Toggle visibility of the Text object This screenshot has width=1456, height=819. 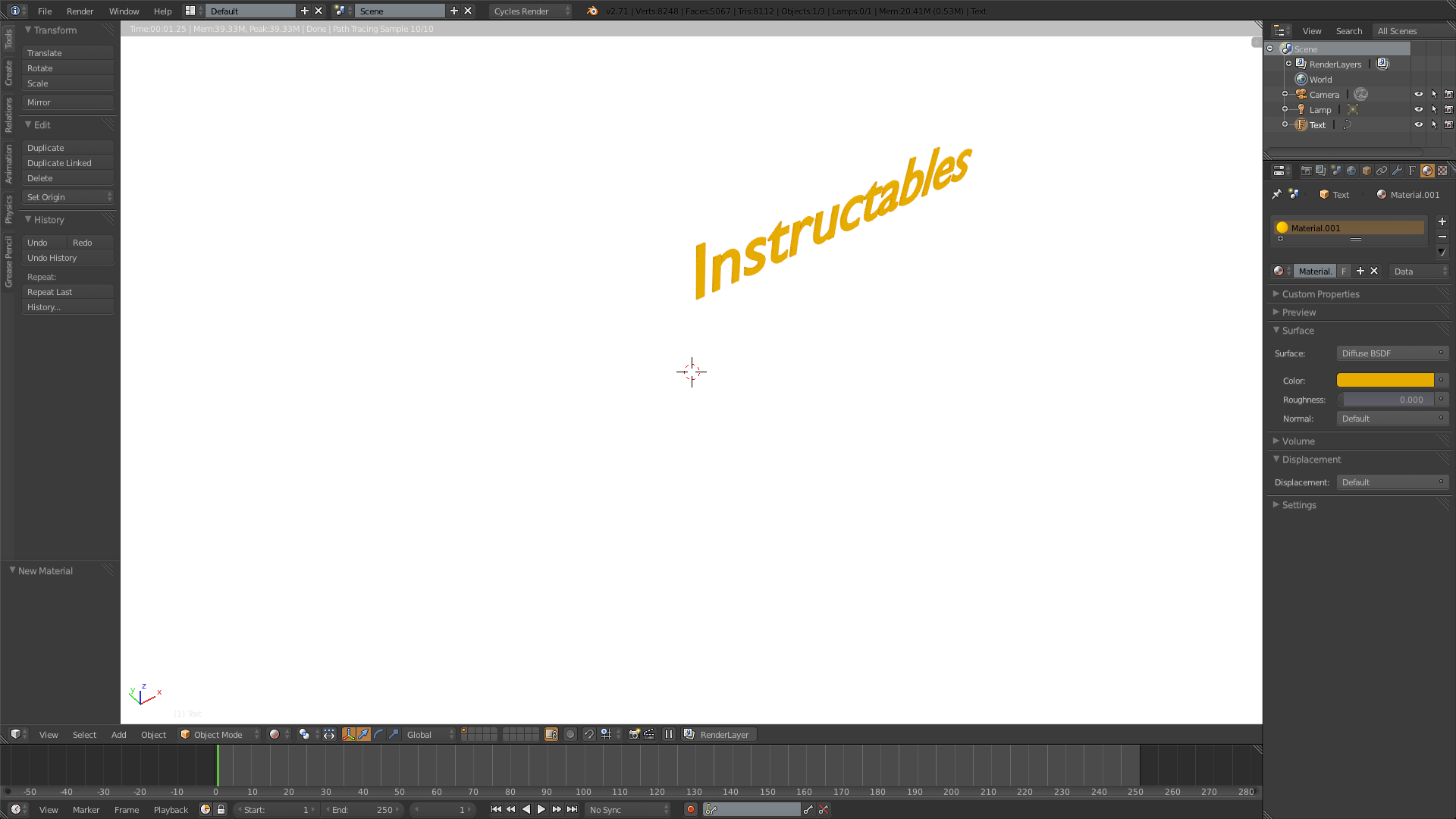click(1419, 124)
